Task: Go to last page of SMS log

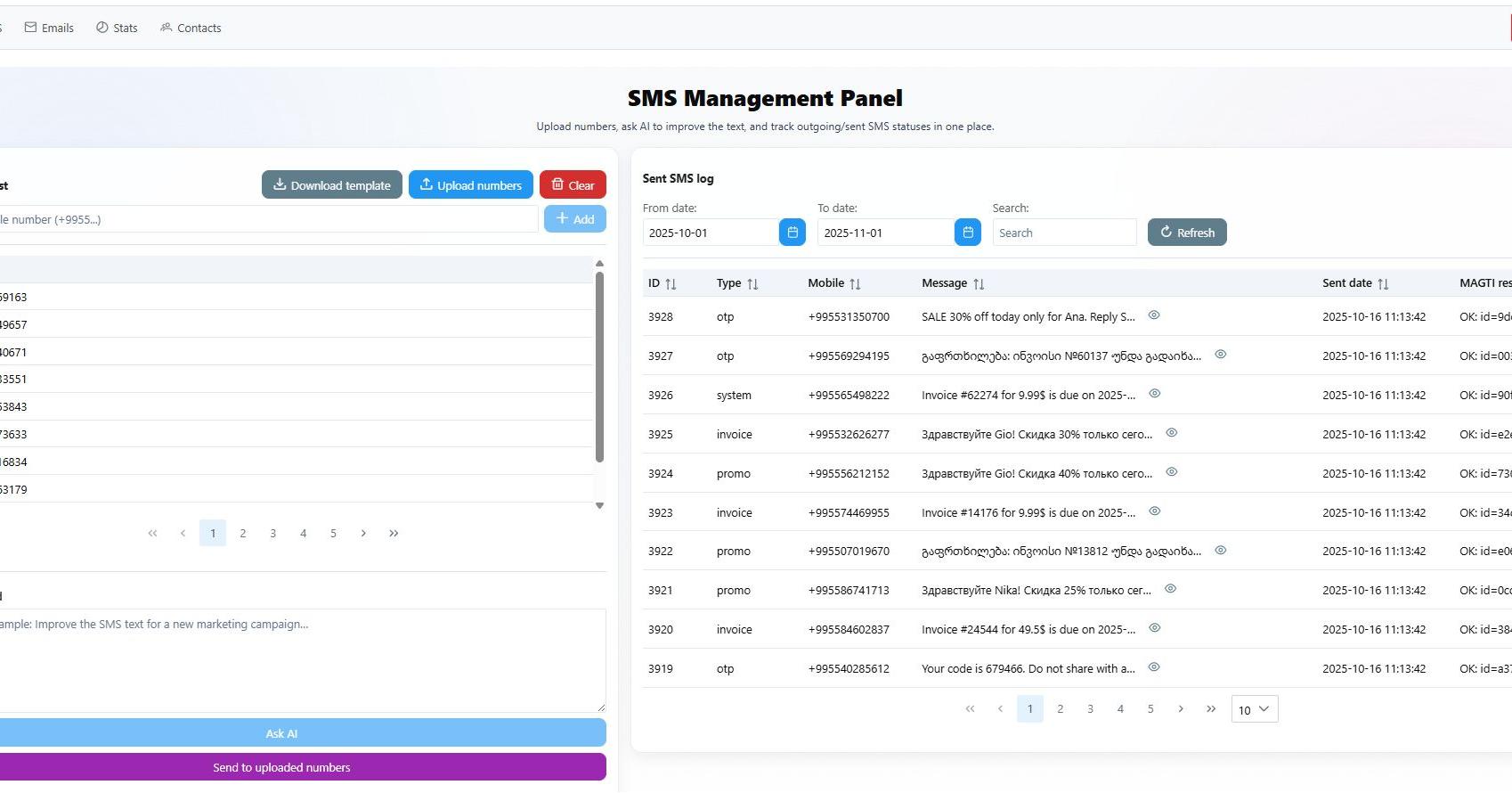Action: point(1210,709)
